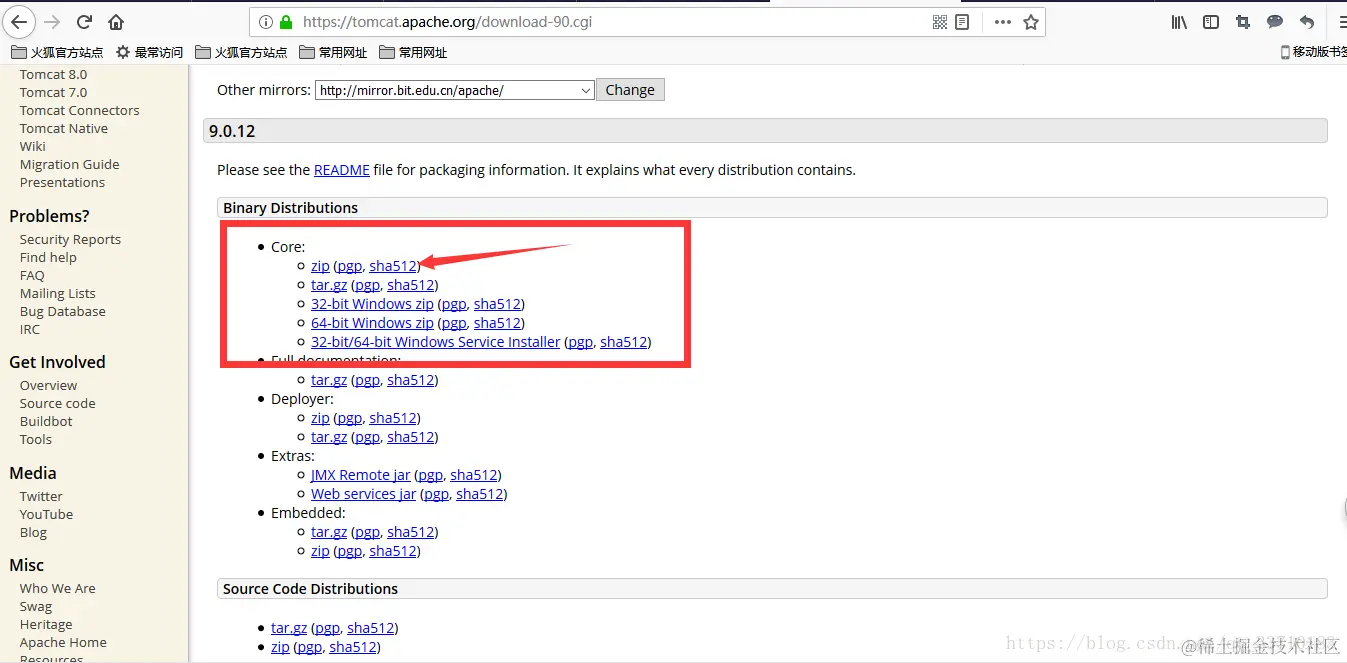
Task: Click the site information icon in address bar
Action: coord(265,22)
